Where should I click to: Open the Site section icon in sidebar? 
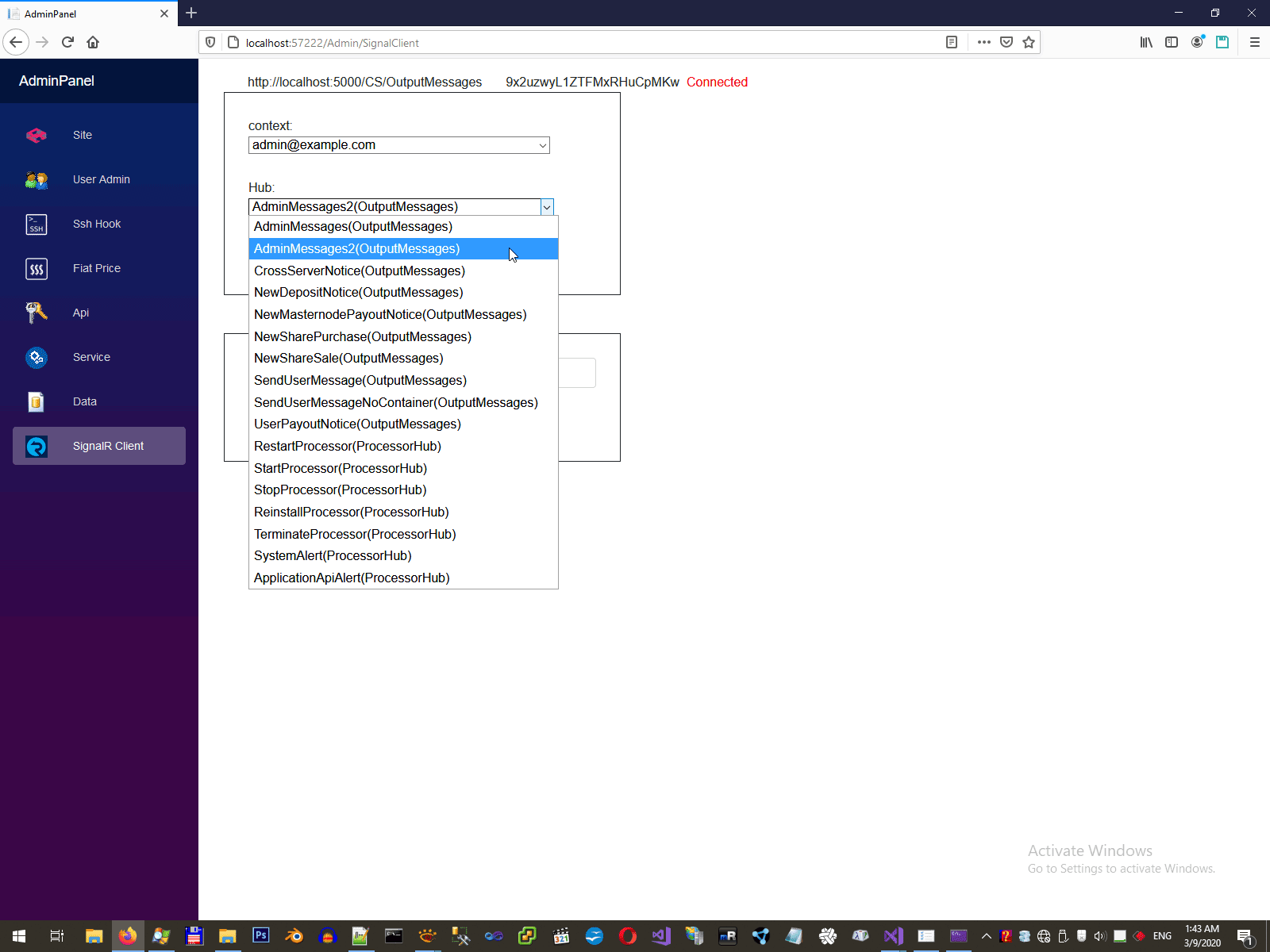(x=37, y=135)
